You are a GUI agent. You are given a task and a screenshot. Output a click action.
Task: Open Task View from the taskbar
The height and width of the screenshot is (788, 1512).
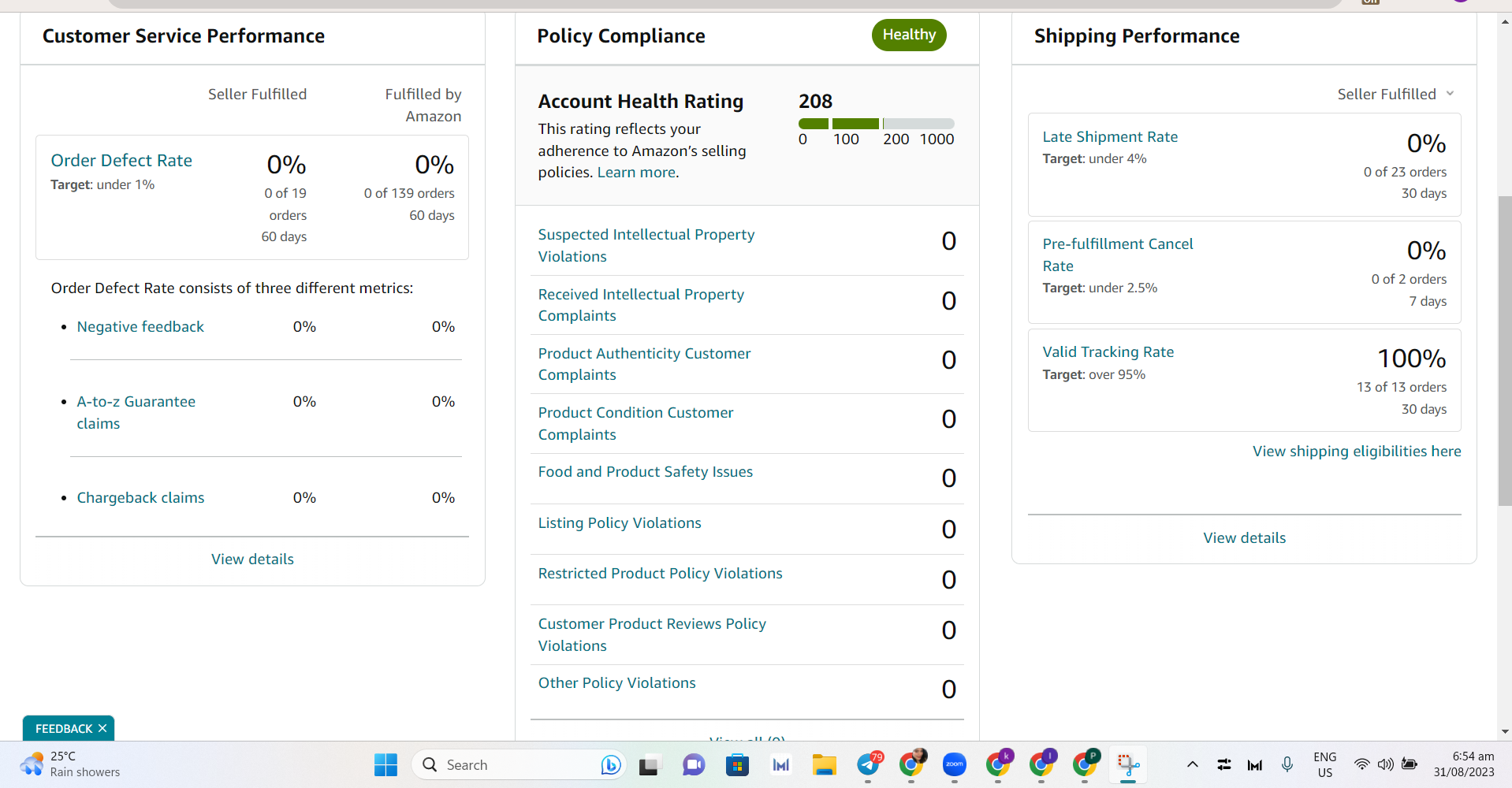[x=649, y=764]
